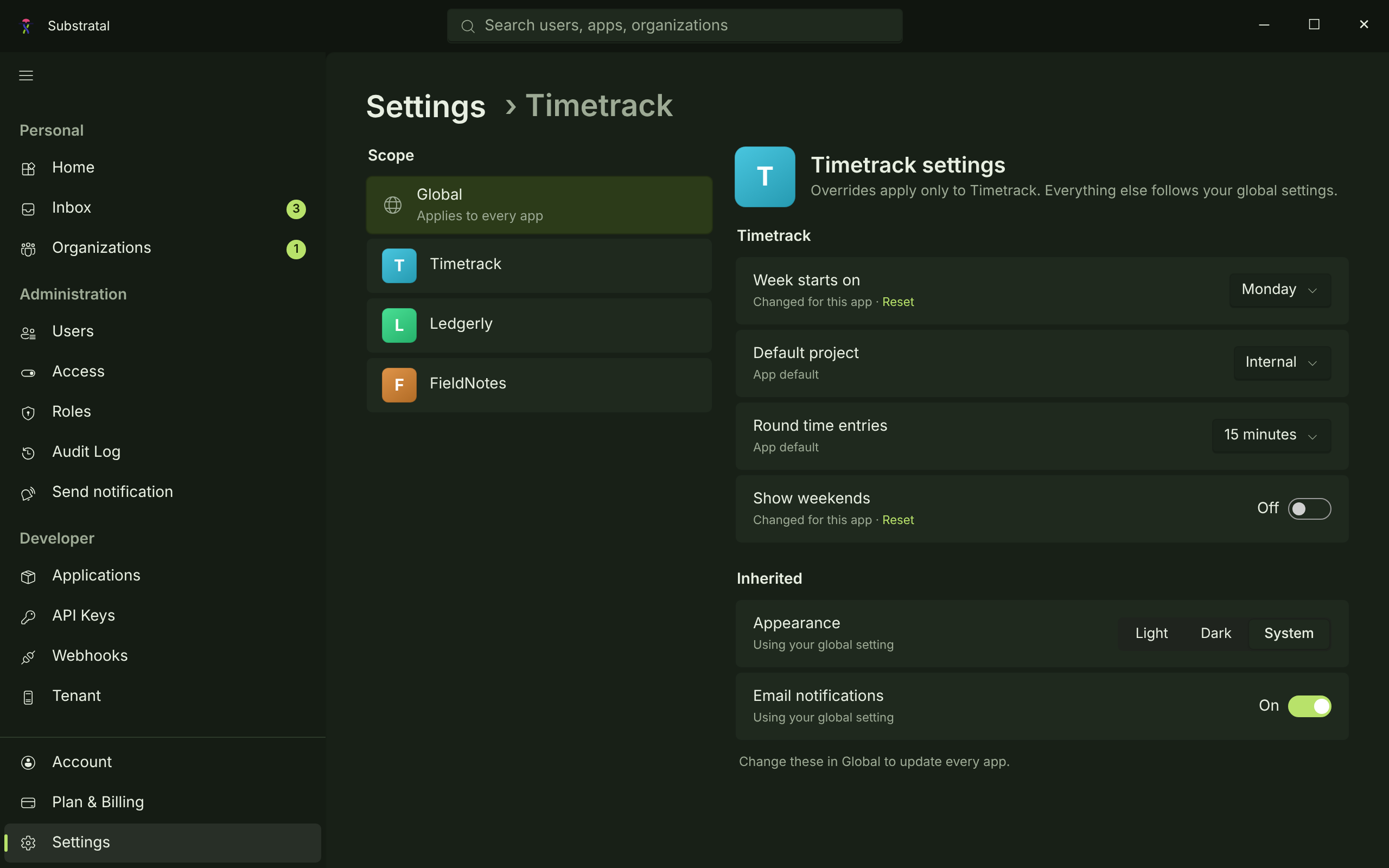The image size is (1389, 868).
Task: Click the Home sidebar icon
Action: (x=28, y=168)
